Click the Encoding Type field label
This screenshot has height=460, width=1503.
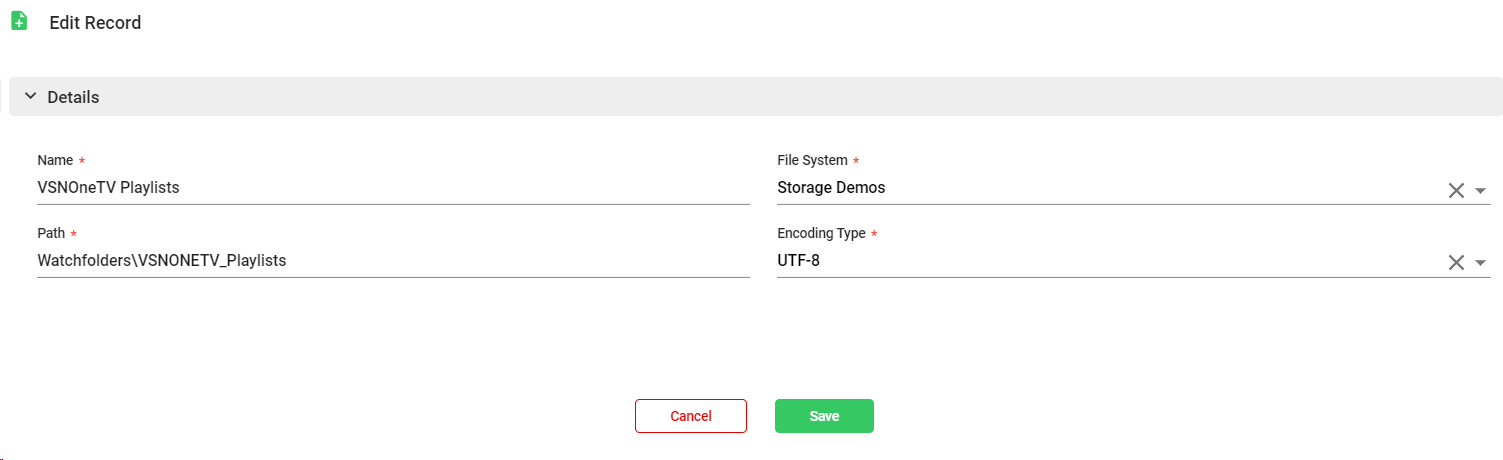click(821, 233)
